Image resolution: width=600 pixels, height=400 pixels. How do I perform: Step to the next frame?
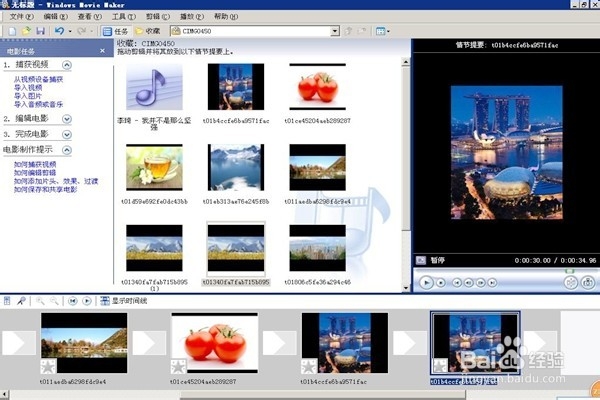coord(481,283)
